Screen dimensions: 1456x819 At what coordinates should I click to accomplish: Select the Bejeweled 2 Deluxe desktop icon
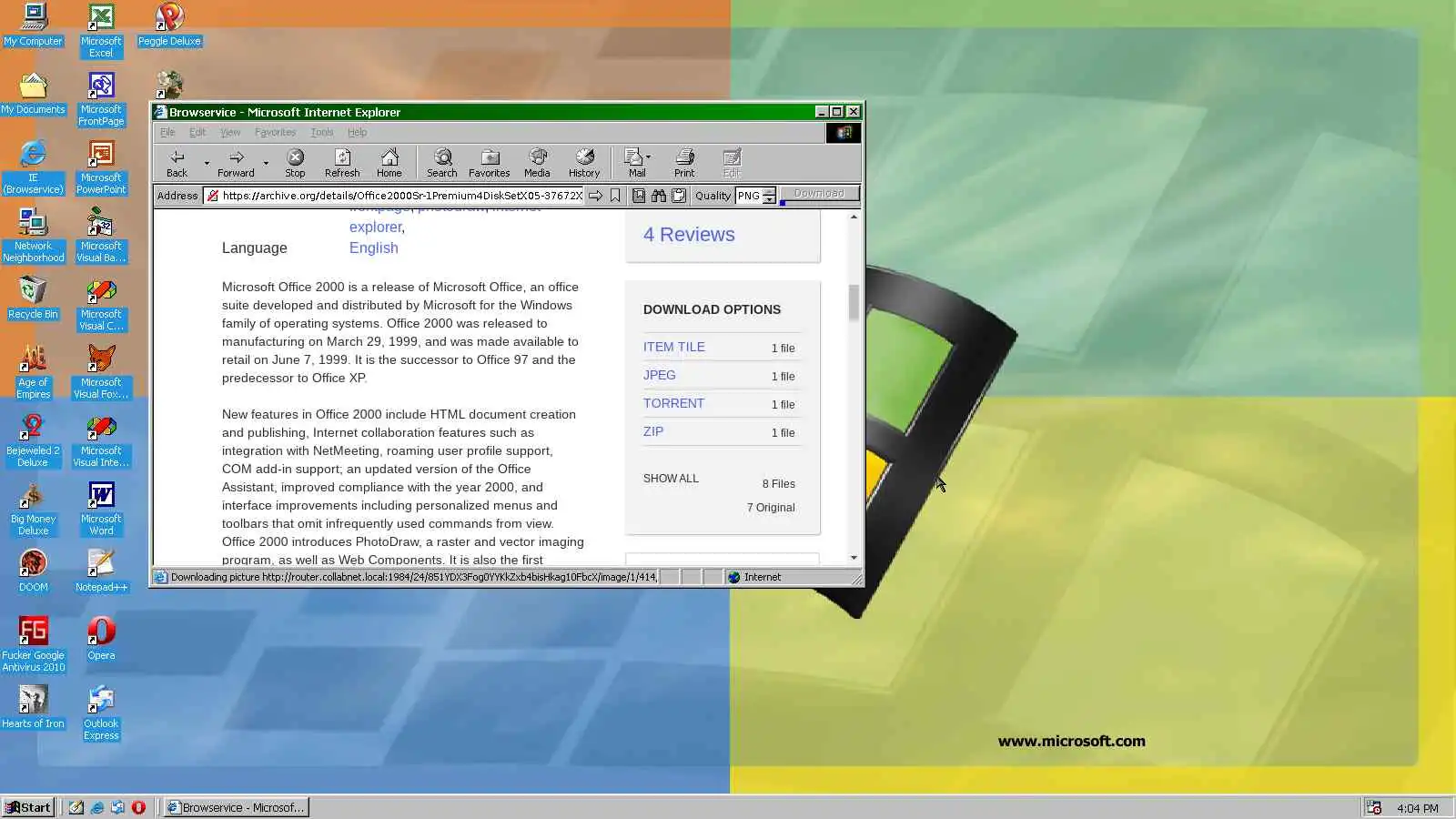click(x=33, y=440)
